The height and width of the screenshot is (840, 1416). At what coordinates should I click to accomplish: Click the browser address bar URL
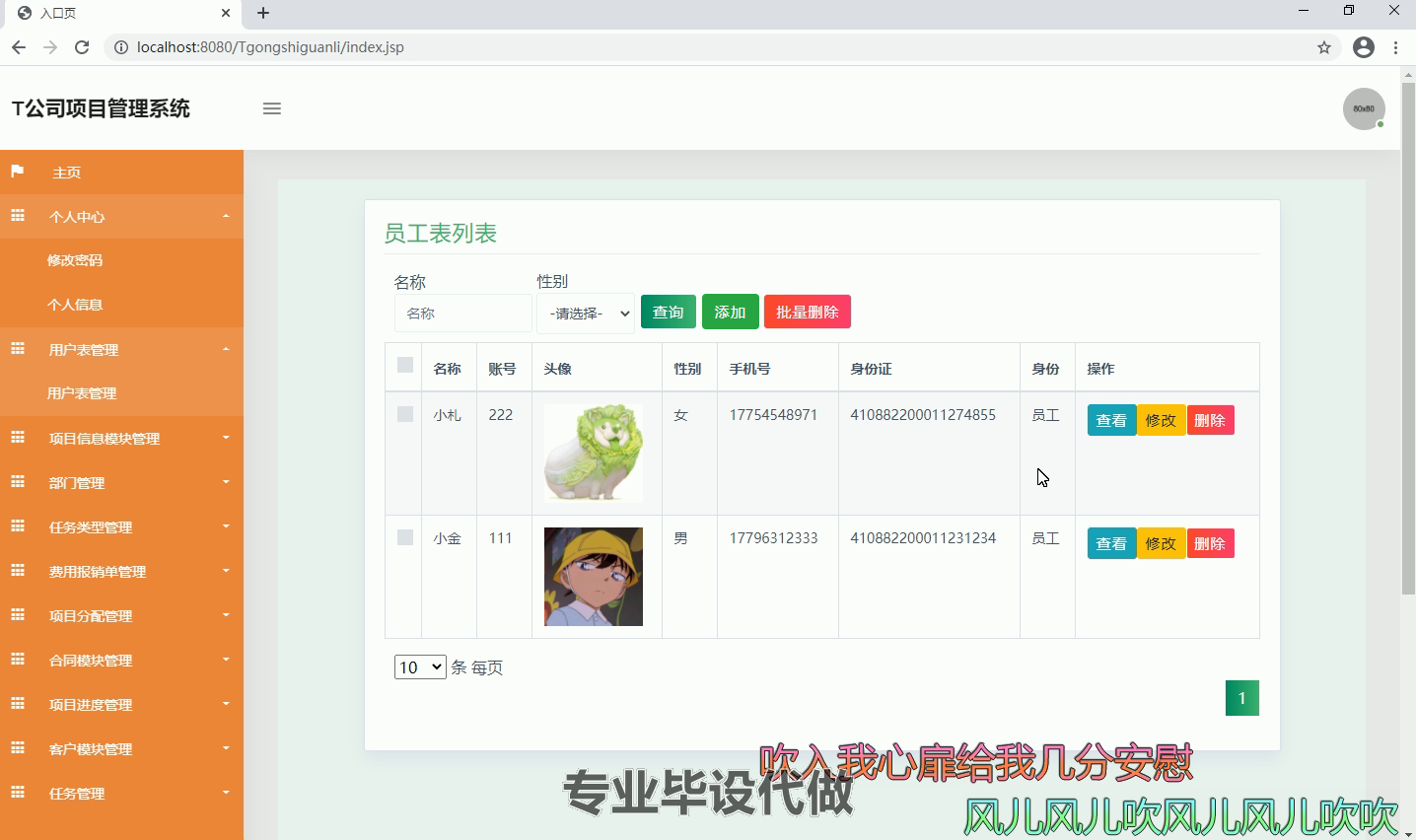[270, 47]
